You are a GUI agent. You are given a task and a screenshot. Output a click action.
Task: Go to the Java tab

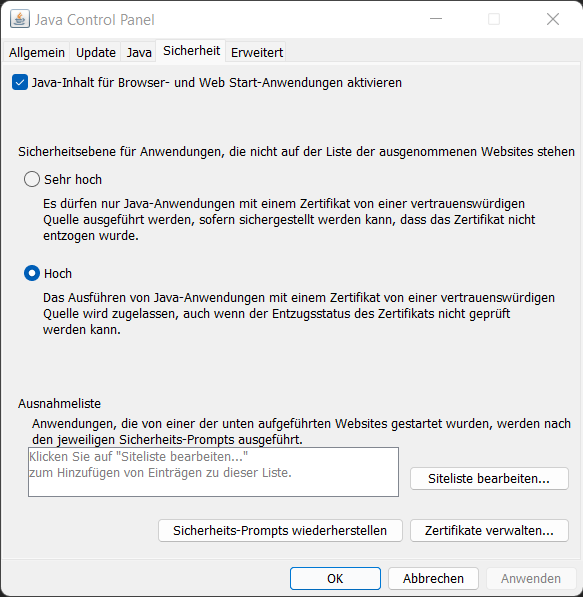[x=139, y=52]
